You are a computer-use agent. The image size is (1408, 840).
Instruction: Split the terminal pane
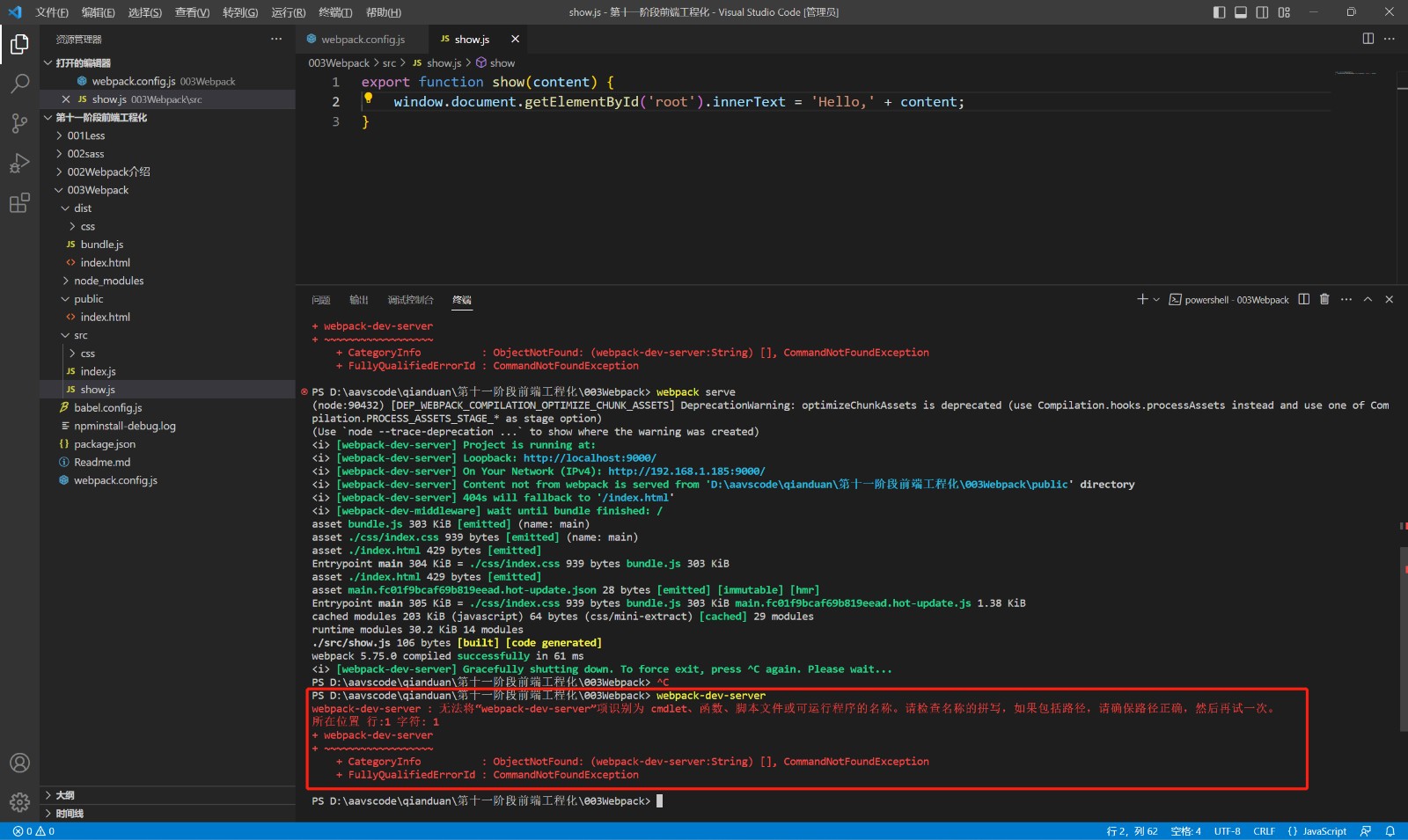[1304, 299]
